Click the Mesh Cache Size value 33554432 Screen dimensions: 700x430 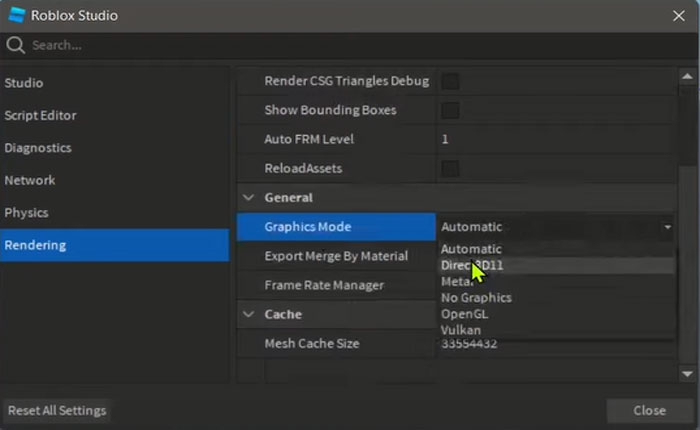(x=469, y=344)
